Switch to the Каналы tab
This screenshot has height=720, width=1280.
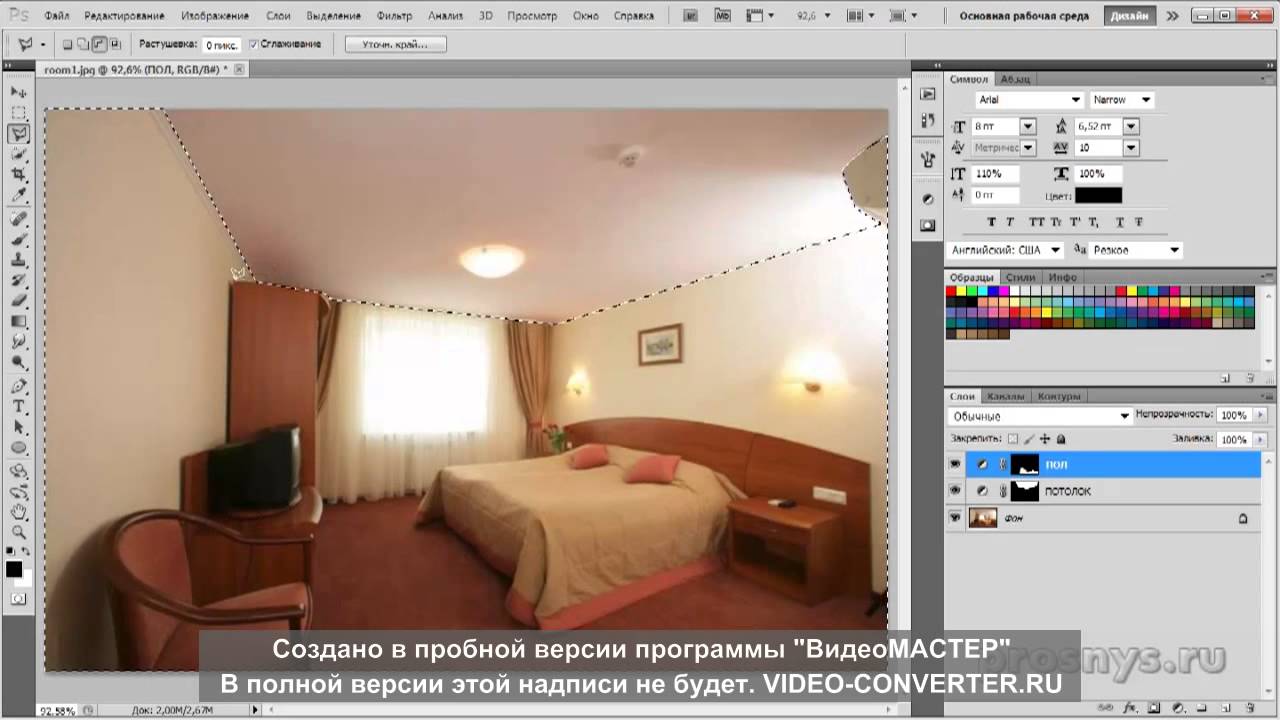click(x=1006, y=396)
